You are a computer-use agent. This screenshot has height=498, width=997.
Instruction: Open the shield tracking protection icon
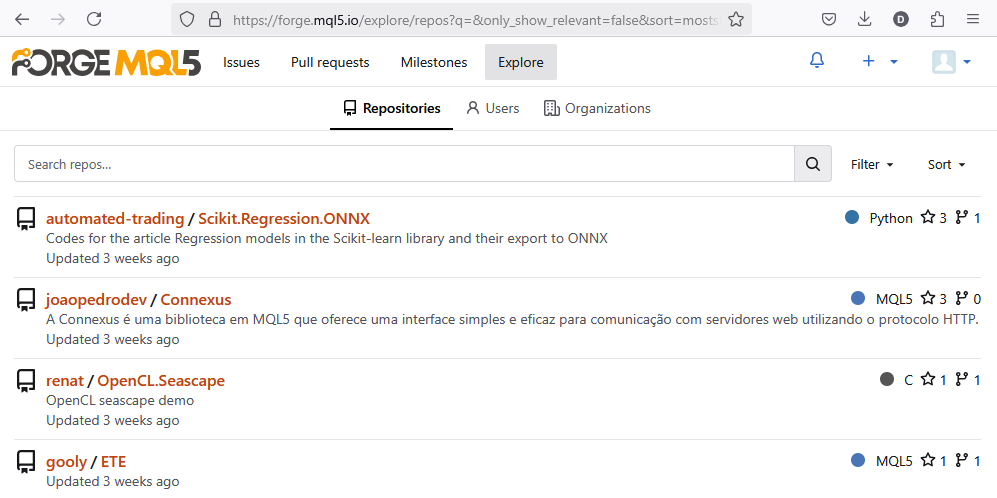pos(186,20)
